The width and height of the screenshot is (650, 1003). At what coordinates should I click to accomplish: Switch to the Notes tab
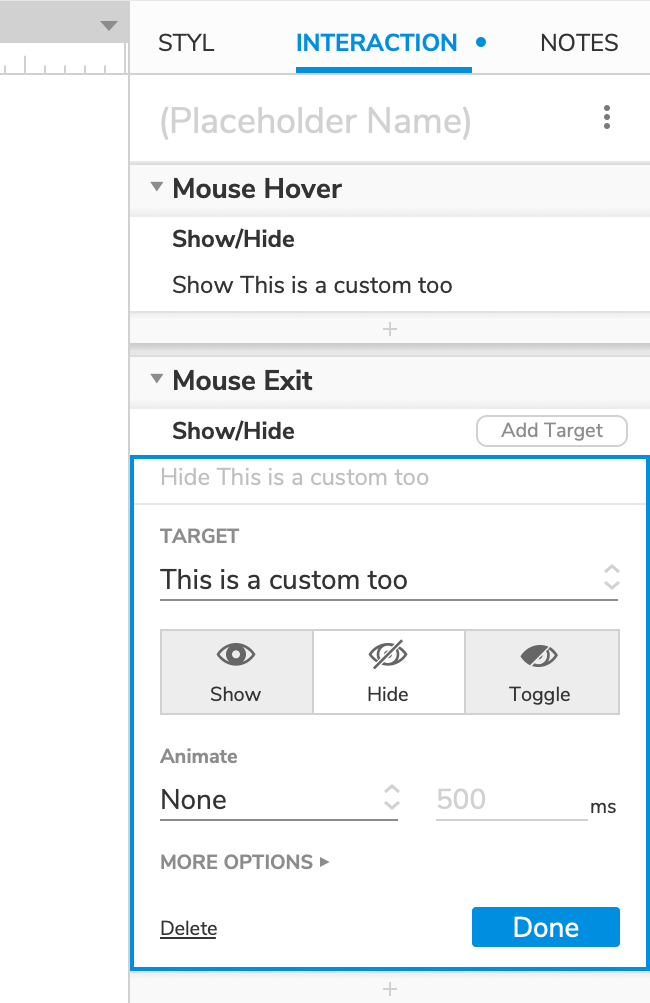[579, 43]
